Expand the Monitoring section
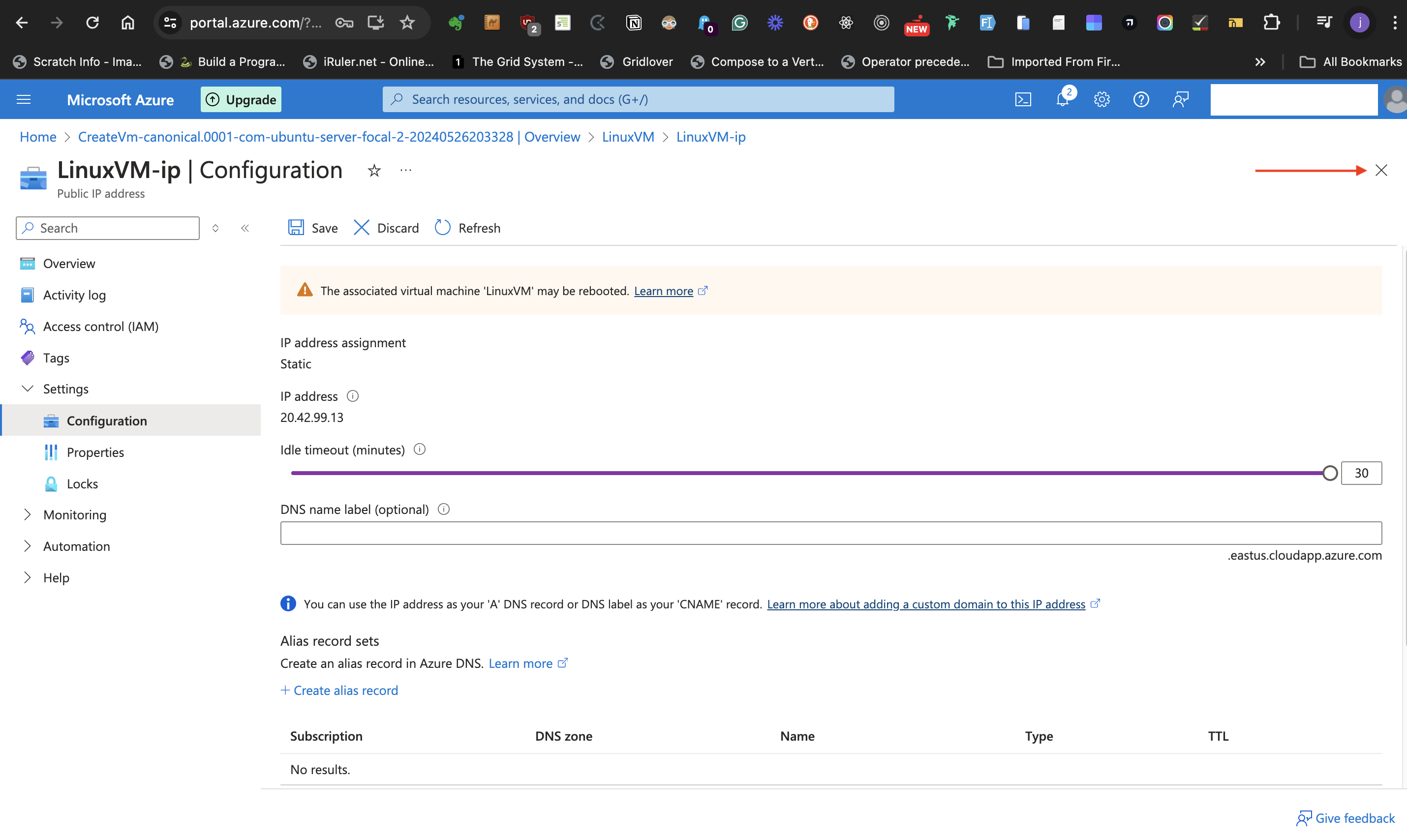 point(27,514)
